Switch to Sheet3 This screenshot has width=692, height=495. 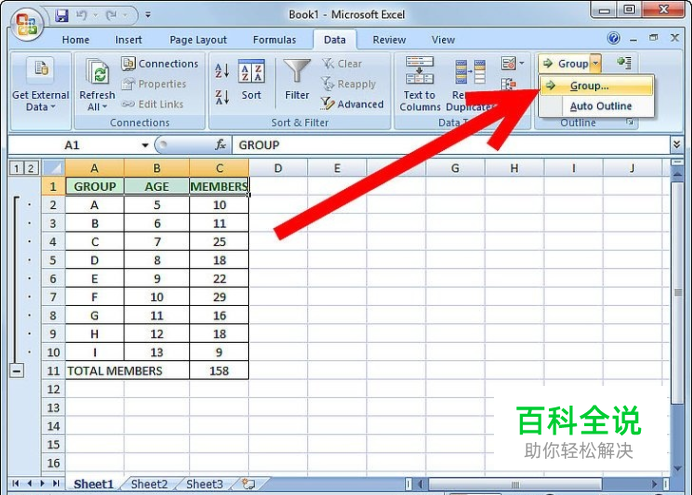[204, 484]
